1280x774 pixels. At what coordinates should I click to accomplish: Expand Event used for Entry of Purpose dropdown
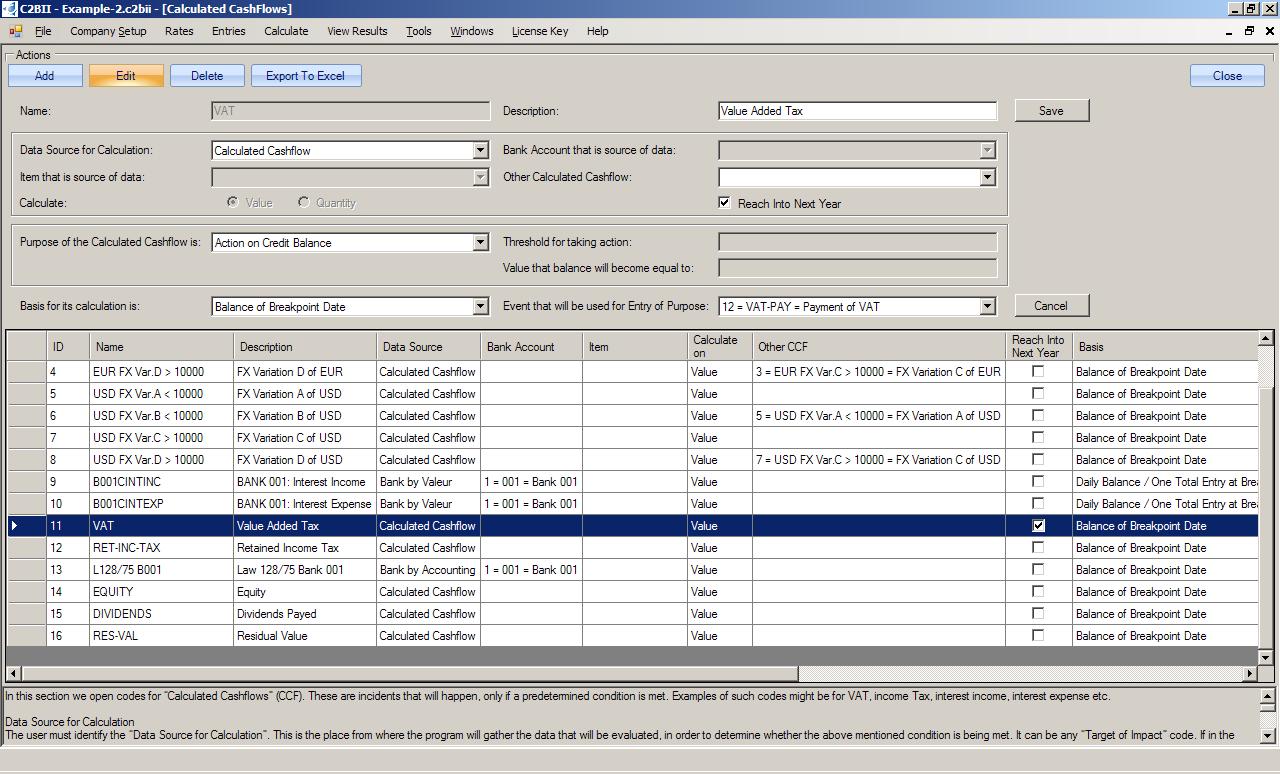pos(987,307)
